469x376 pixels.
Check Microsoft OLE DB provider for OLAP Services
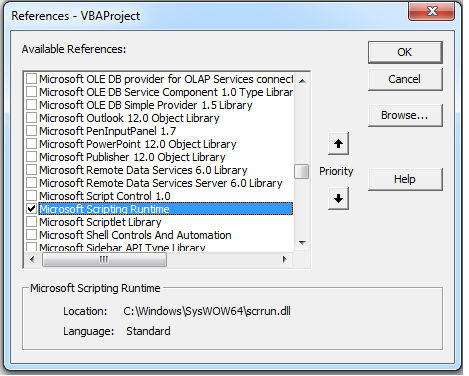pos(31,79)
